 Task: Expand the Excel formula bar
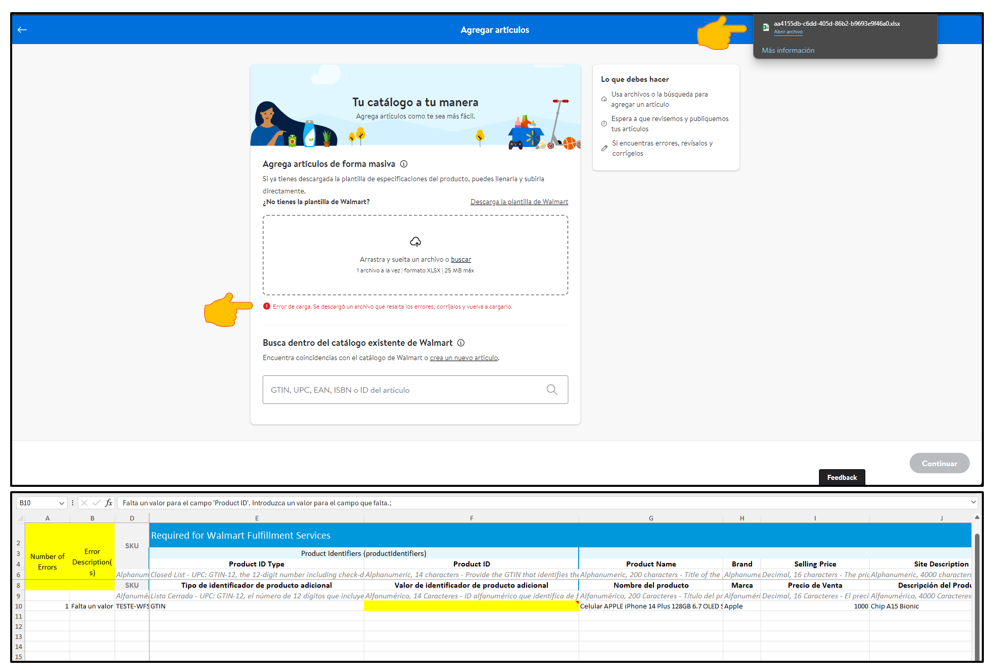coord(973,503)
